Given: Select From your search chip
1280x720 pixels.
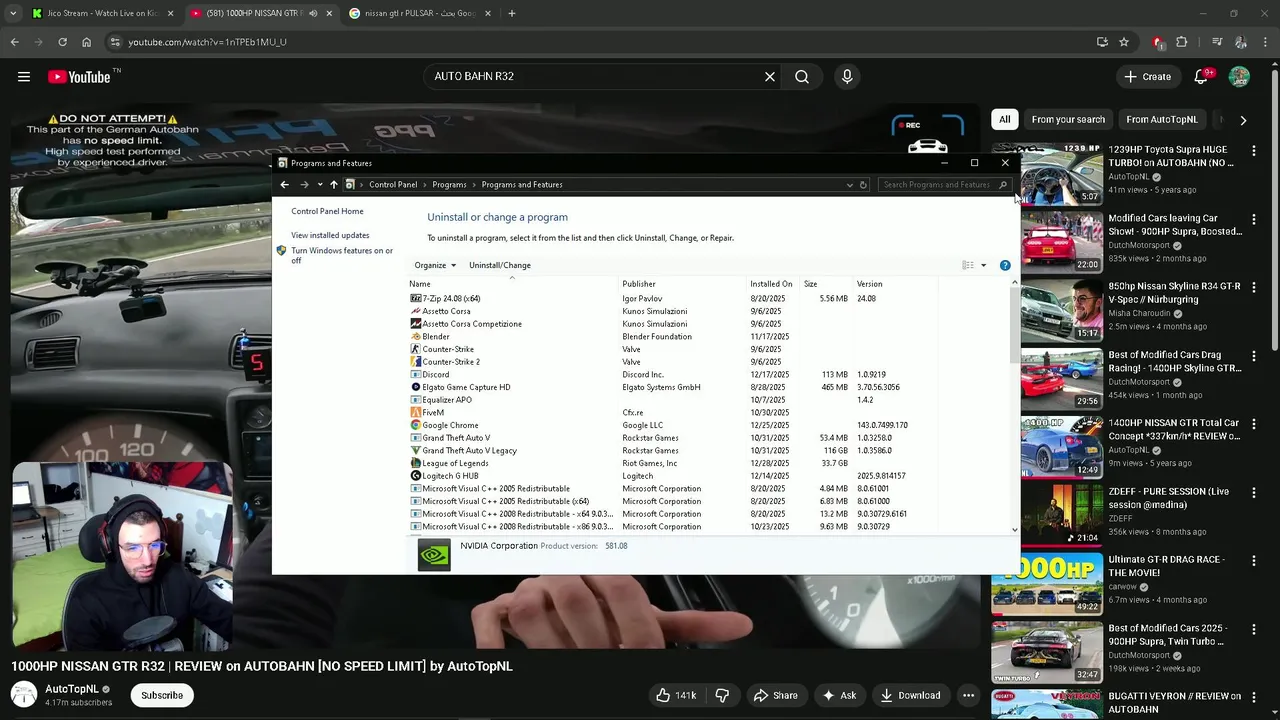Looking at the screenshot, I should point(1068,120).
